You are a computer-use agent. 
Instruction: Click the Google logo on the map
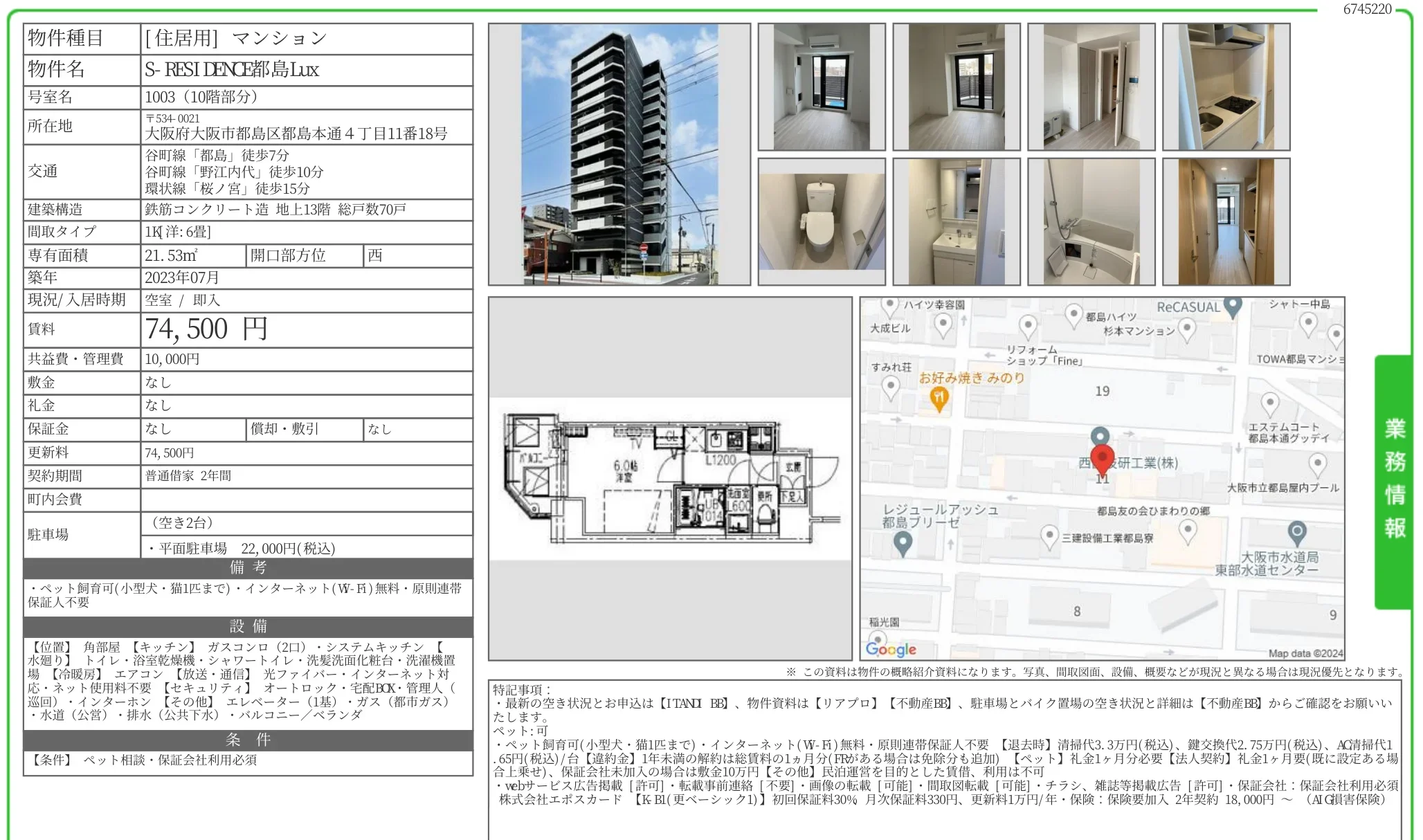(891, 649)
